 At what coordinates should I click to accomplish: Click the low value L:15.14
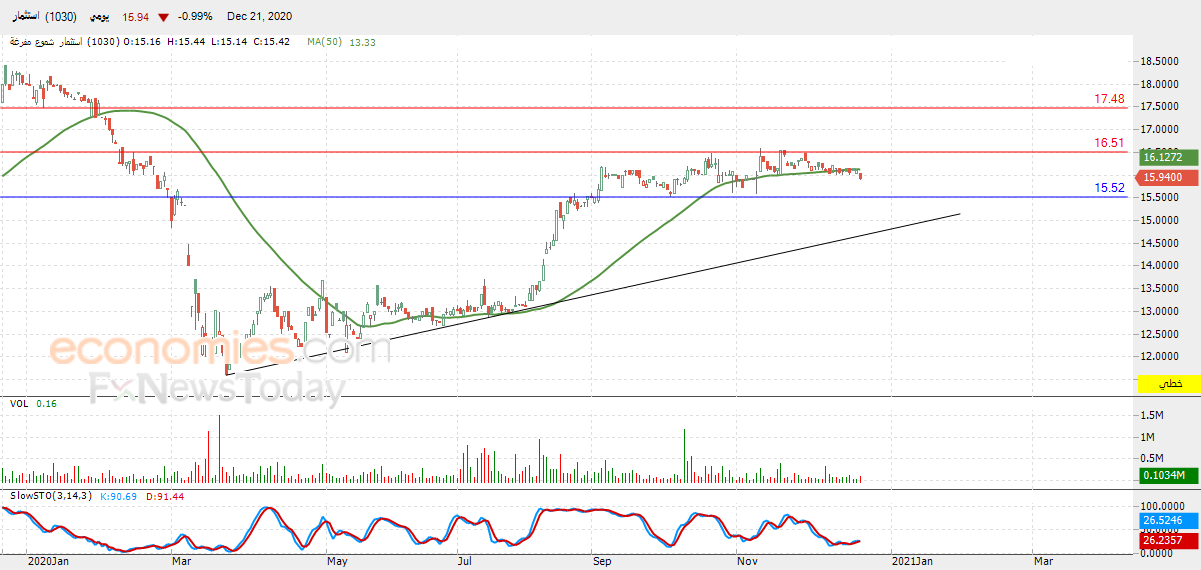coord(228,42)
